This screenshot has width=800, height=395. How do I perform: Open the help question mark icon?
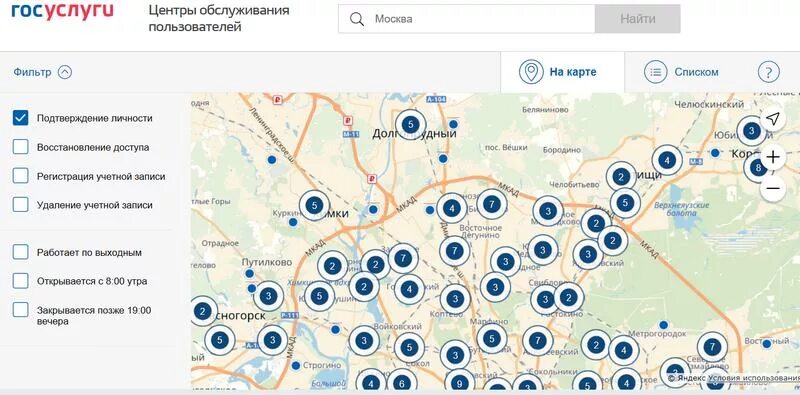click(768, 72)
